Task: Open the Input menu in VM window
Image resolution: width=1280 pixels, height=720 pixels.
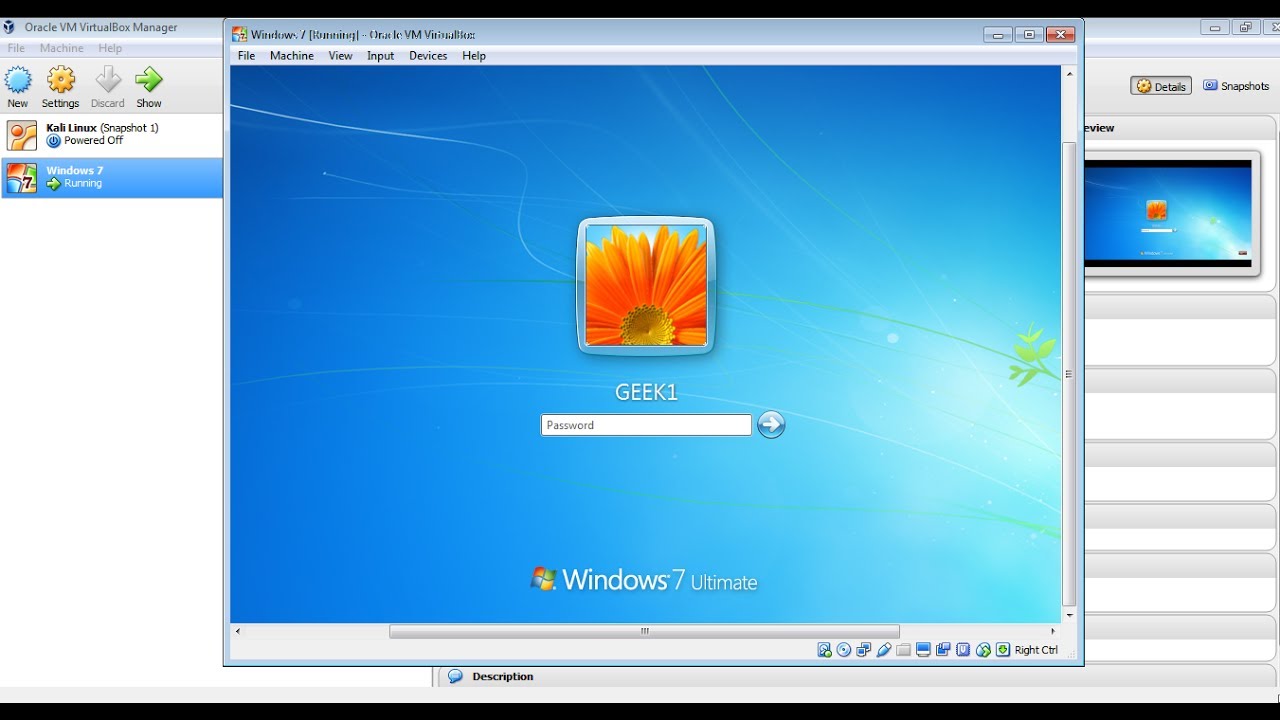Action: point(381,56)
